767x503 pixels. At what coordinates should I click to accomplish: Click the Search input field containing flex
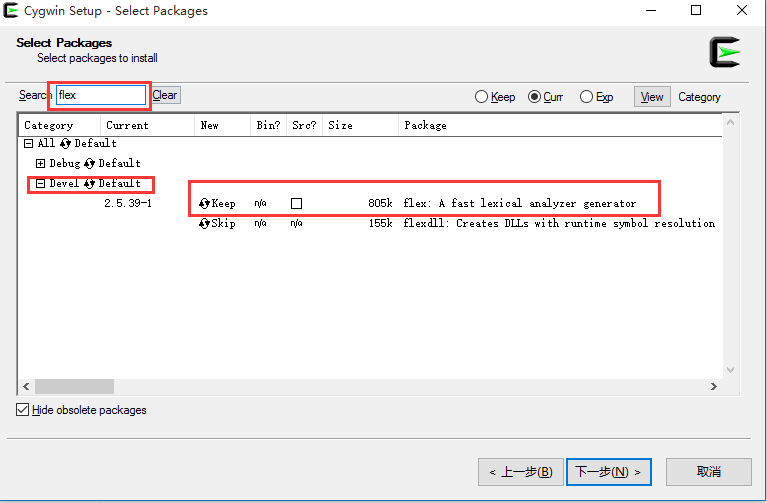[x=101, y=95]
